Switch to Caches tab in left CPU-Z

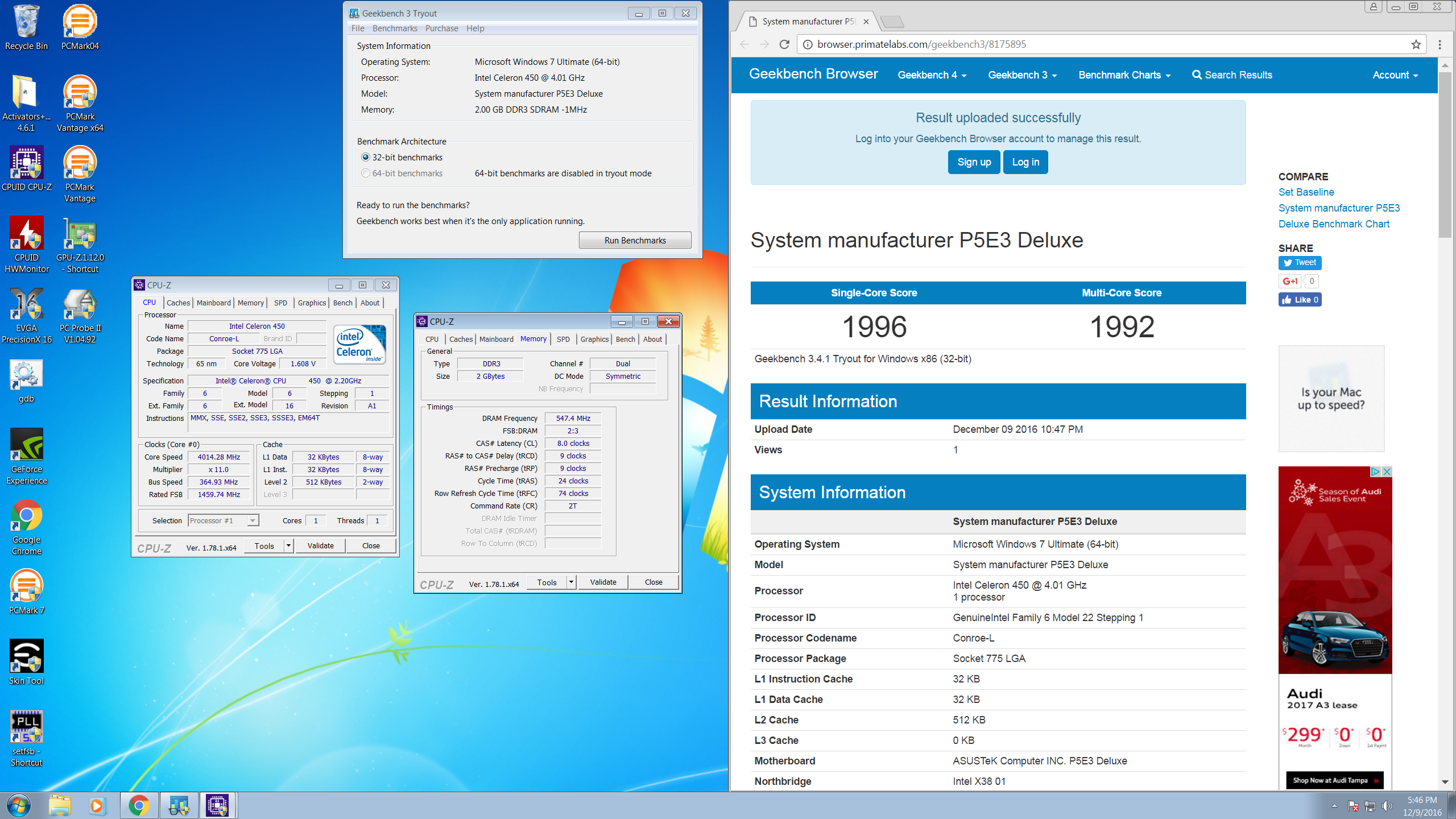[x=178, y=303]
